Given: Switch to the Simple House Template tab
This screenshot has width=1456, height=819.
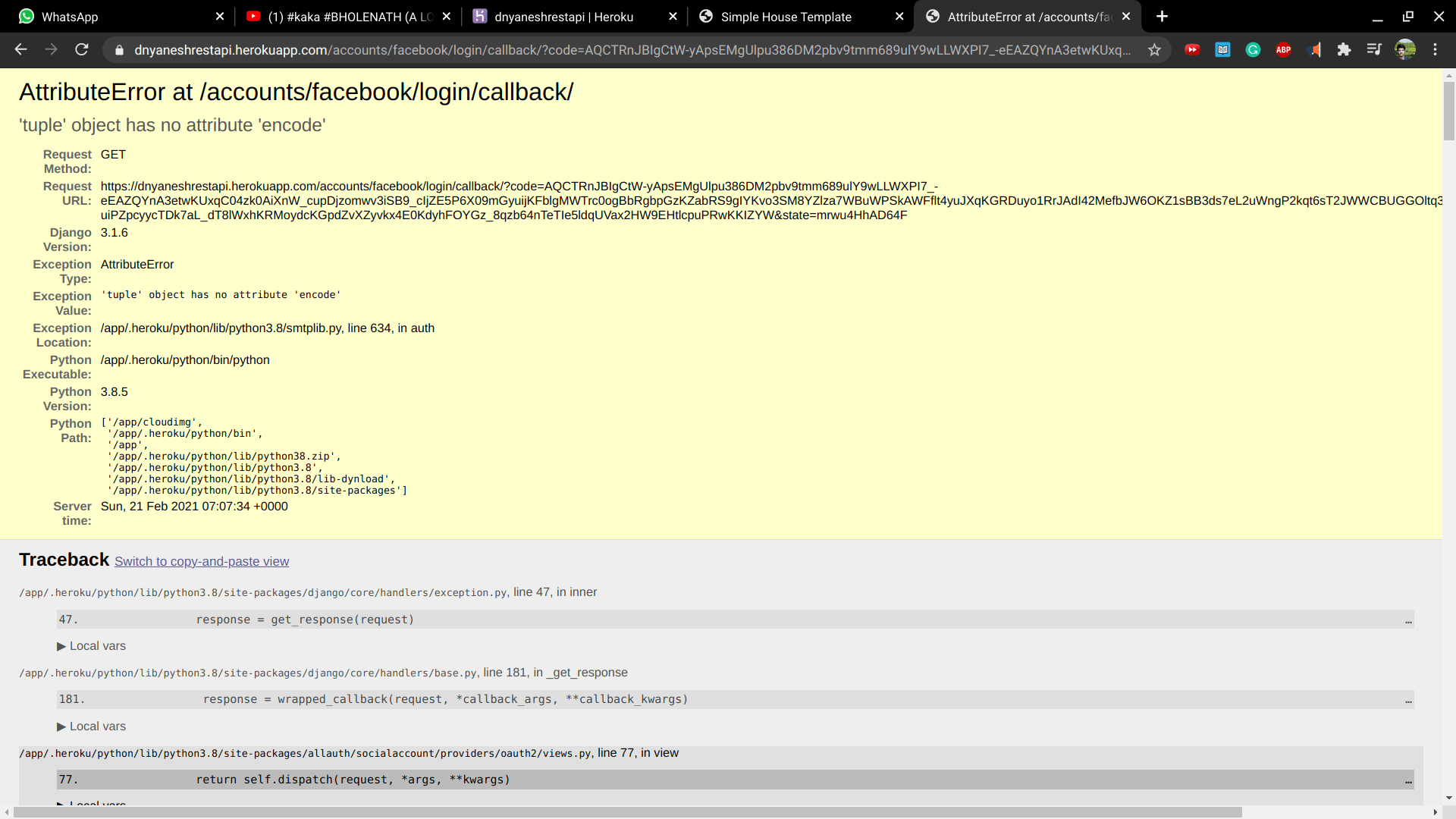Looking at the screenshot, I should (785, 16).
